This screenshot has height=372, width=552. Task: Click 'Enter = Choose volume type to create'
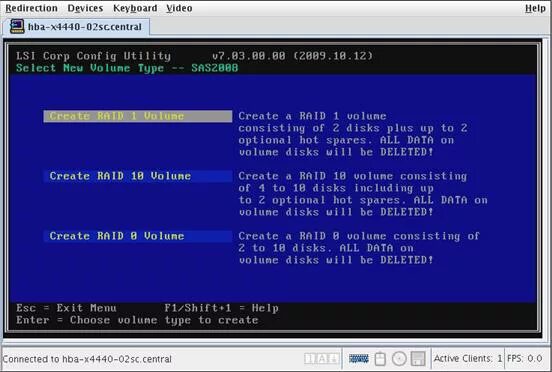coord(137,320)
